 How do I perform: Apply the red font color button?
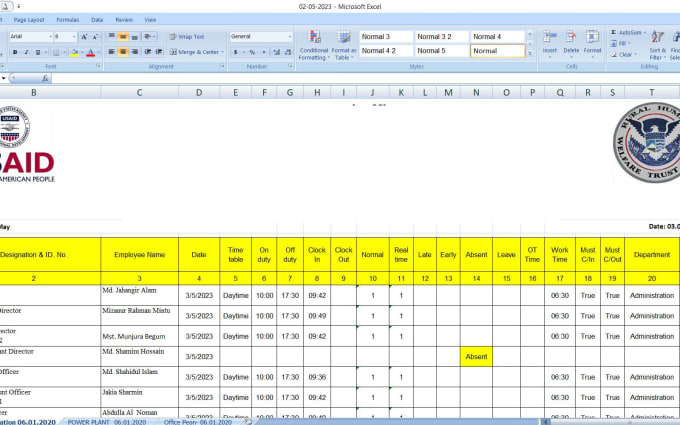(x=90, y=52)
